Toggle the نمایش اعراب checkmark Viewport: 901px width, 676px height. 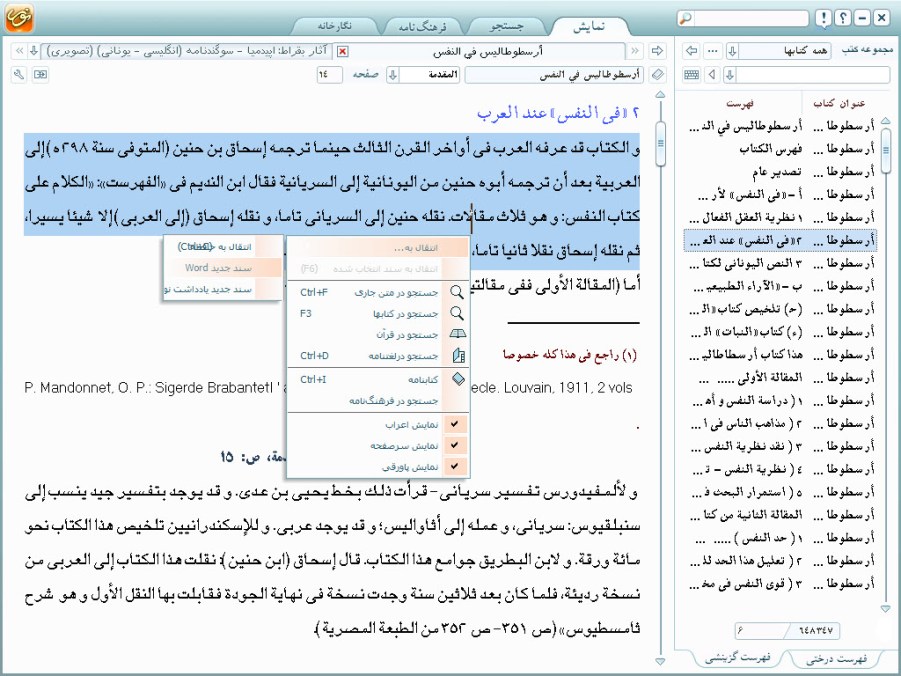455,424
